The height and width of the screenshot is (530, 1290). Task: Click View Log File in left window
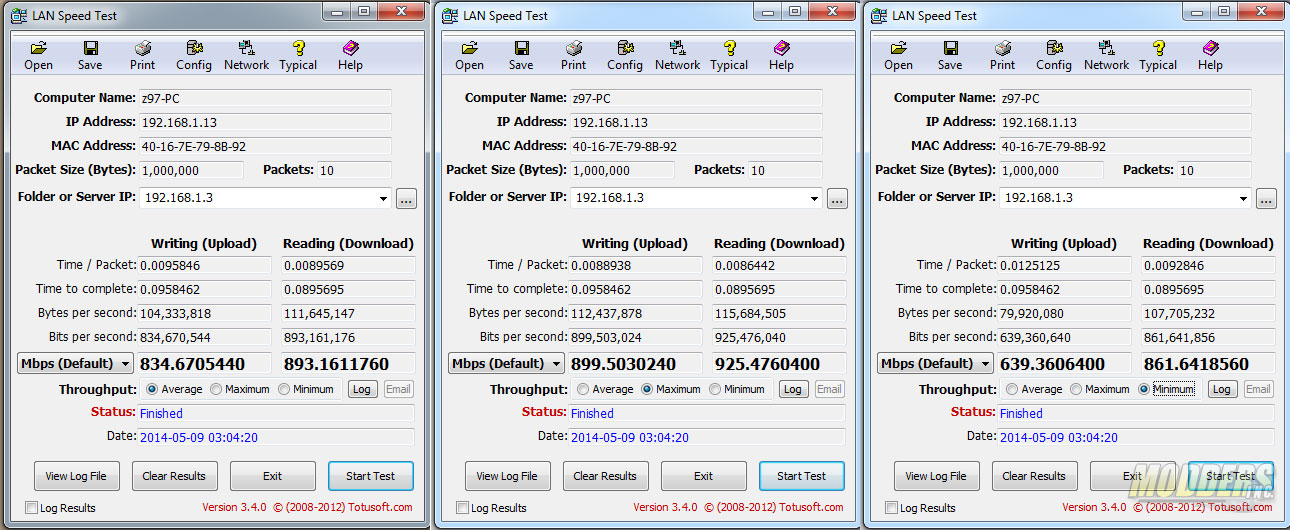tap(76, 476)
